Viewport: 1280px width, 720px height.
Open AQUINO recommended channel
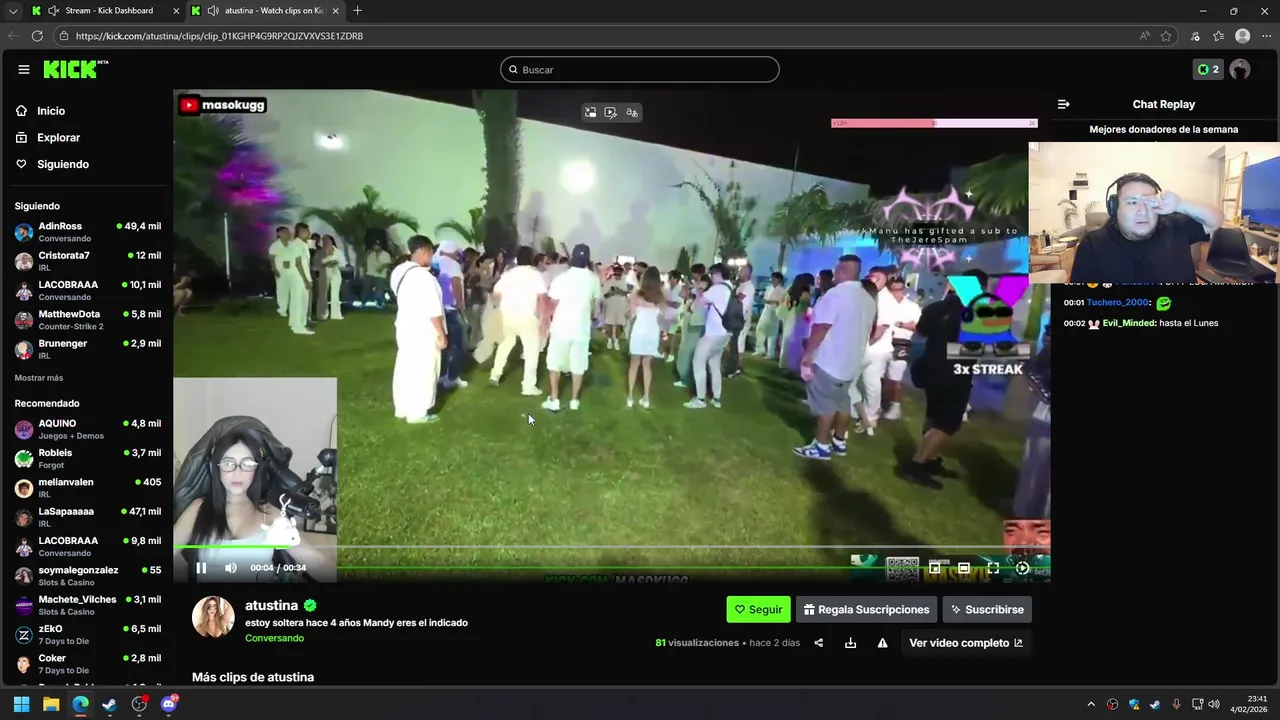[x=88, y=429]
